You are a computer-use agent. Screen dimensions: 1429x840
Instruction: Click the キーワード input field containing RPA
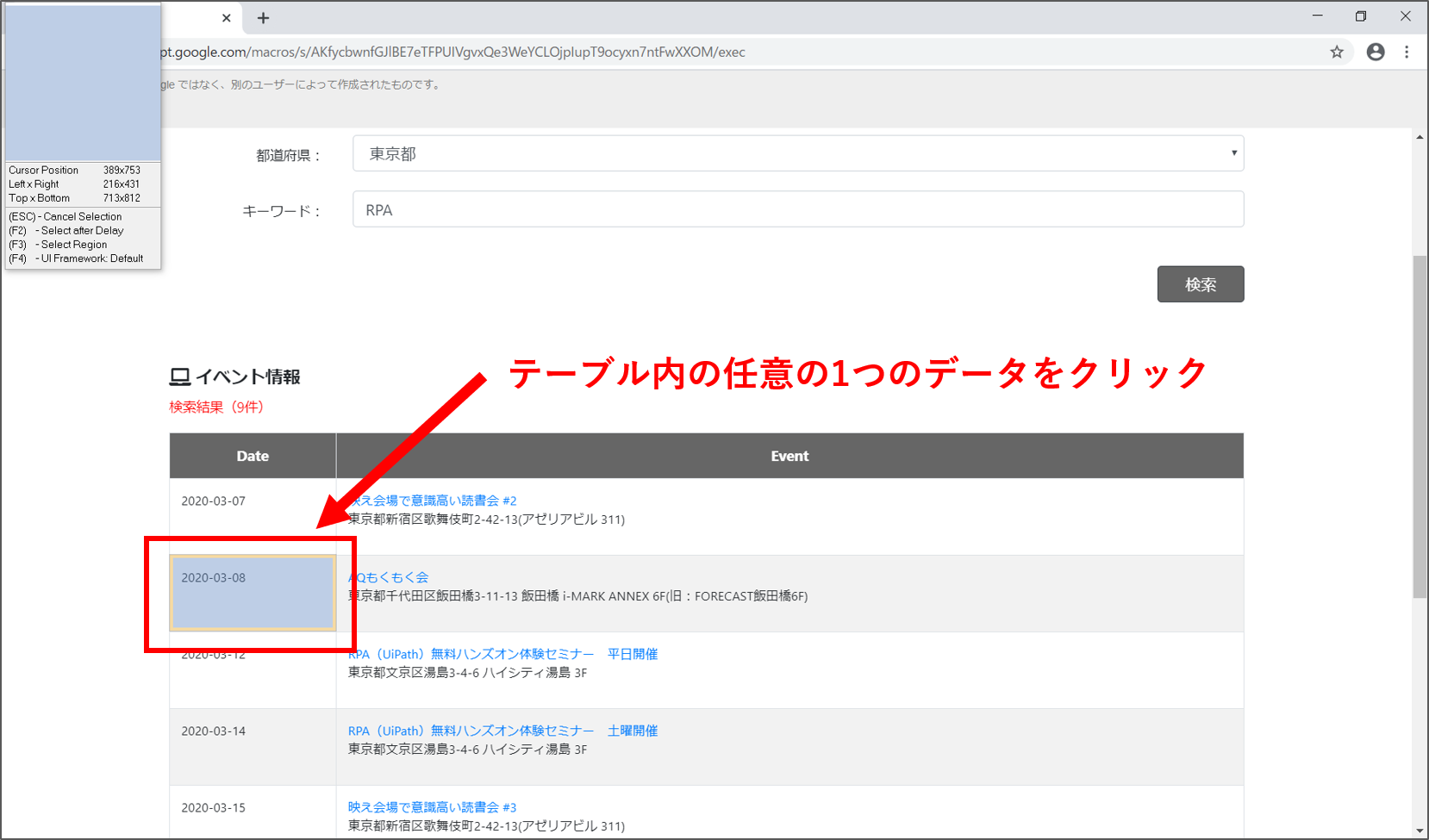click(x=797, y=210)
